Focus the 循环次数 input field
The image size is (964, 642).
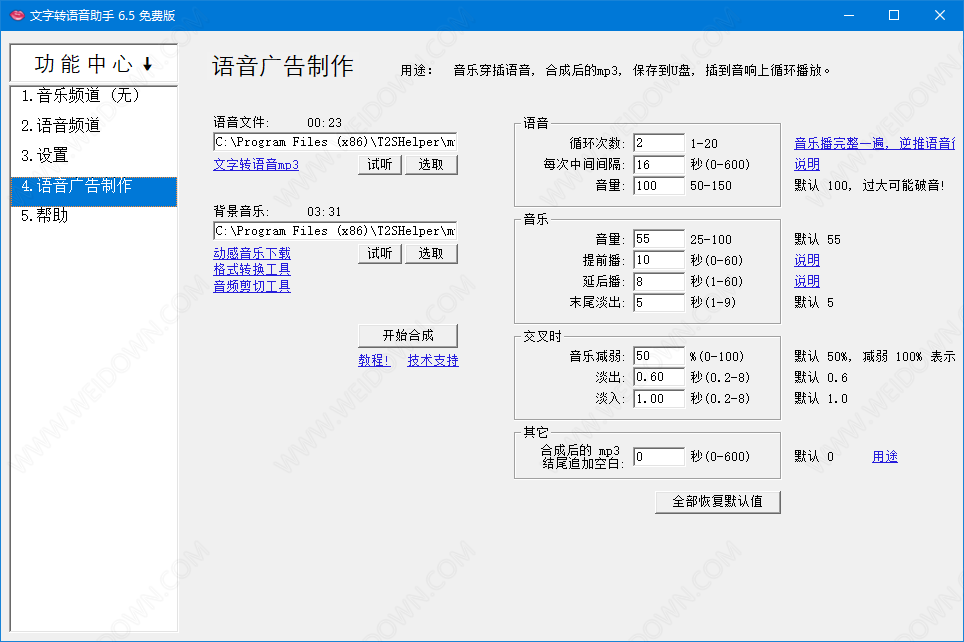(658, 144)
